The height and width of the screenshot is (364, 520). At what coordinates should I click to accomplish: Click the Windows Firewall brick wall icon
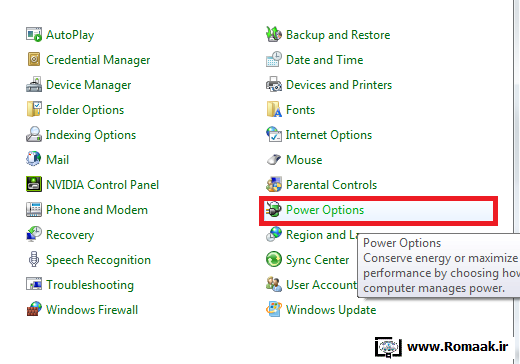point(34,310)
